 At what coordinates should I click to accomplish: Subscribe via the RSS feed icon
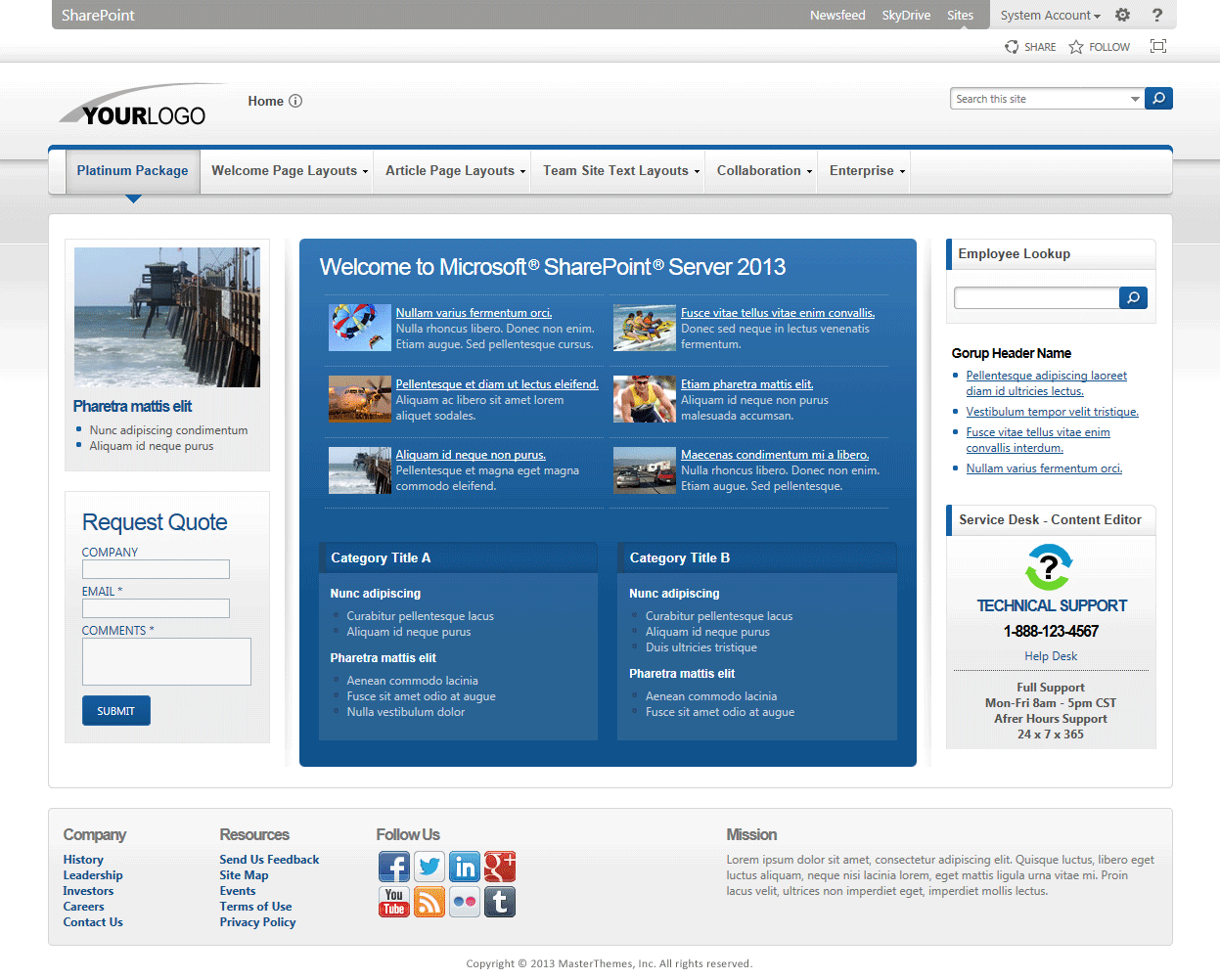[429, 902]
